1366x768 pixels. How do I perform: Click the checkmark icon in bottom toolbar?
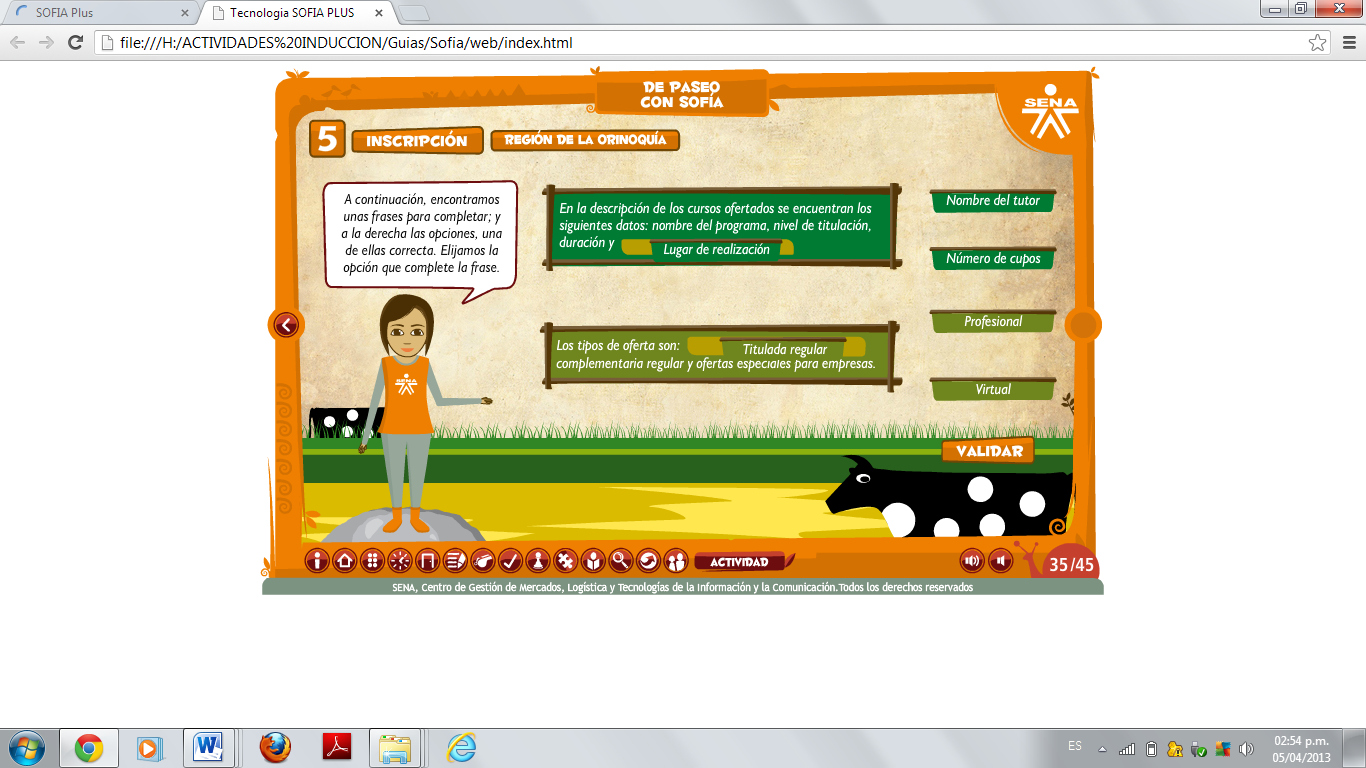pyautogui.click(x=510, y=561)
